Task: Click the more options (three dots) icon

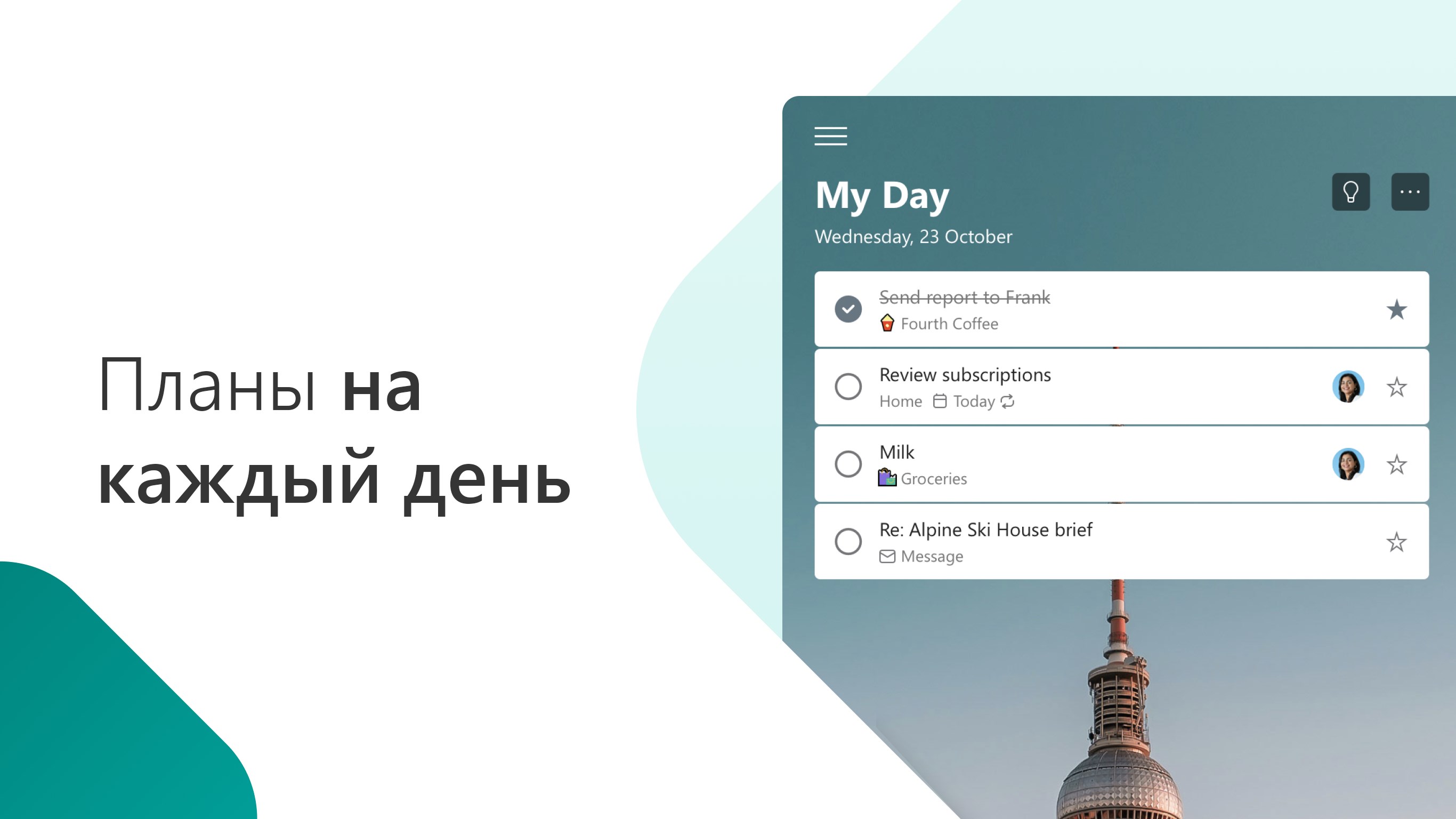Action: click(x=1410, y=191)
